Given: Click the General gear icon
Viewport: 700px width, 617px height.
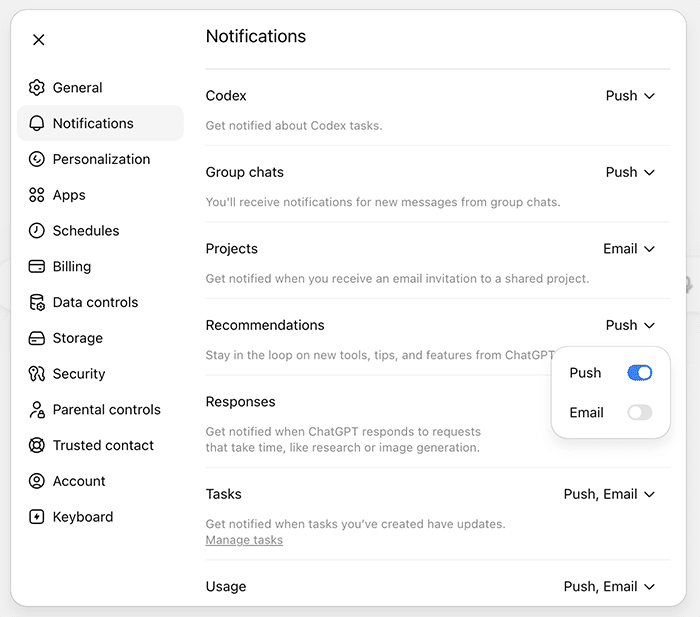Looking at the screenshot, I should pos(37,88).
